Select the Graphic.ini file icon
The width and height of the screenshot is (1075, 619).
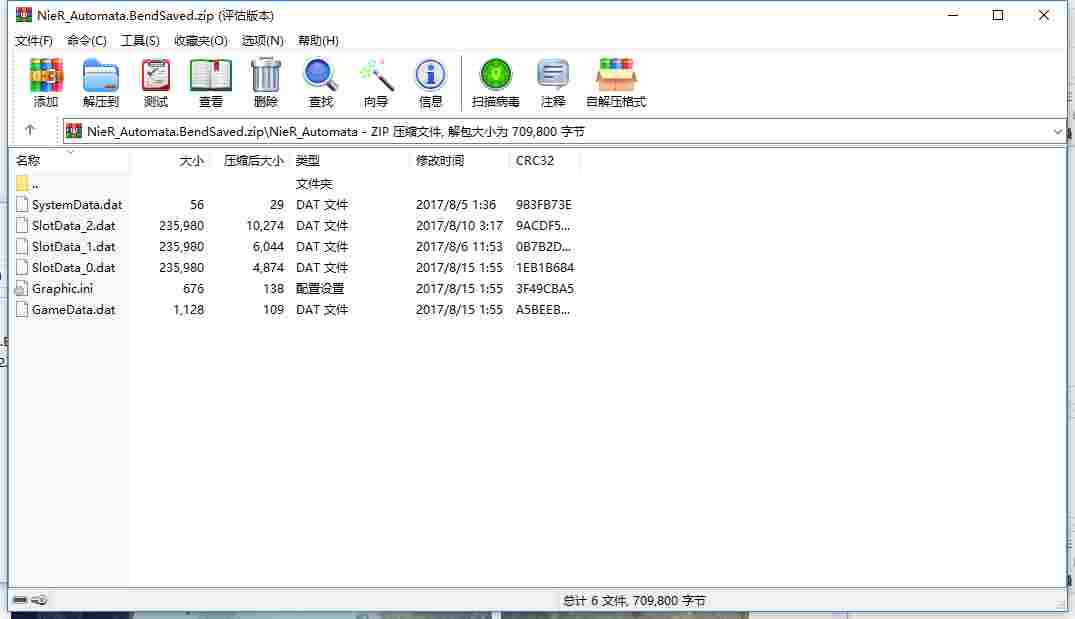tap(22, 289)
